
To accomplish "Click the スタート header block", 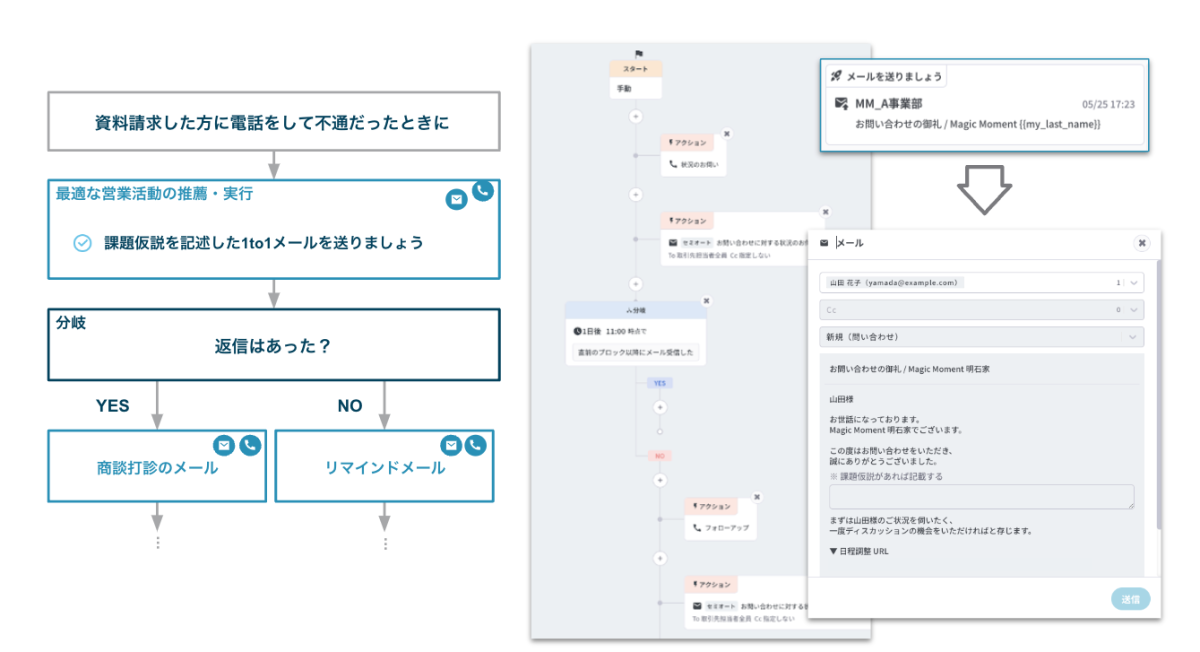I will [635, 69].
